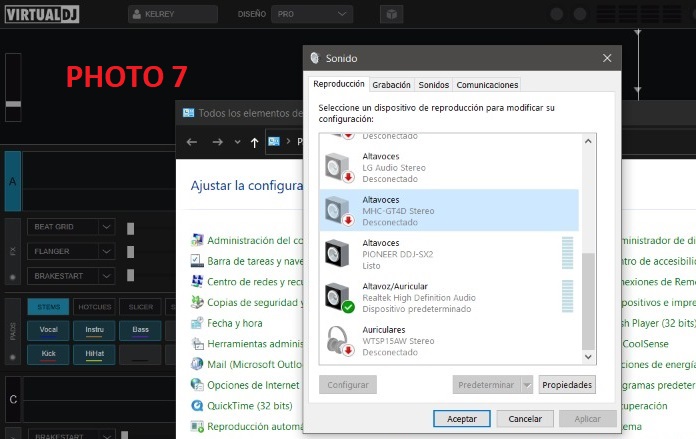Select deck A button in VirtualDJ

(13, 181)
